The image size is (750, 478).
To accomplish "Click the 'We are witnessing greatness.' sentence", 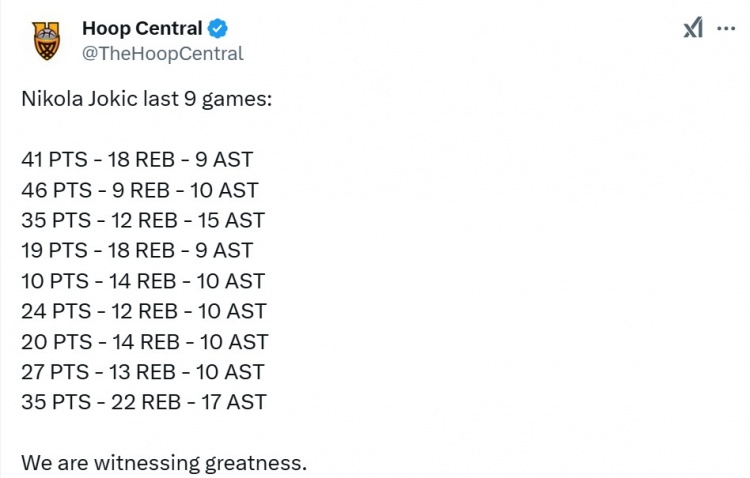I will [163, 463].
